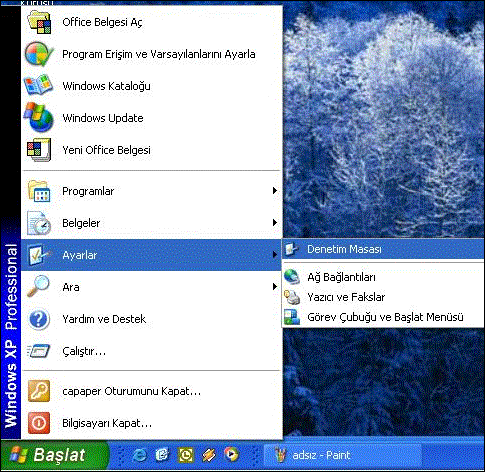Click capaper Oturumunu Kapat... key icon
Screen dimensions: 485x472
[x=39, y=391]
